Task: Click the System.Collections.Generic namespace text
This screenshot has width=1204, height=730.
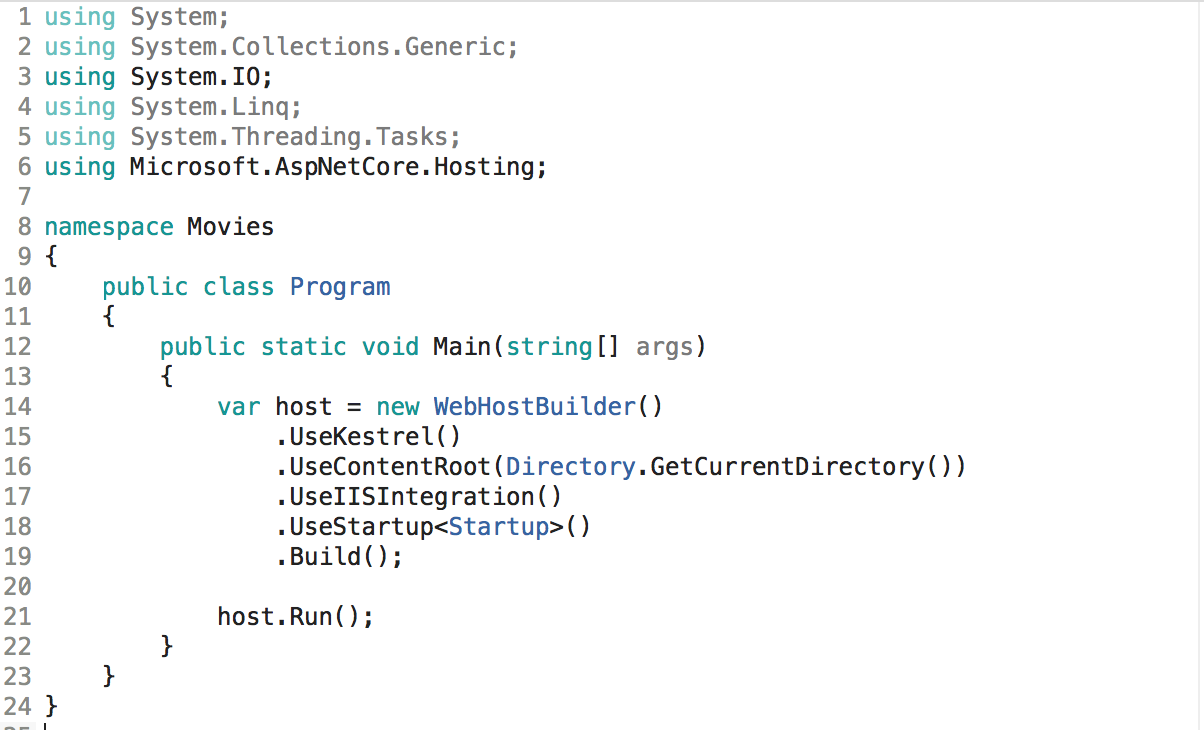Action: click(x=323, y=47)
